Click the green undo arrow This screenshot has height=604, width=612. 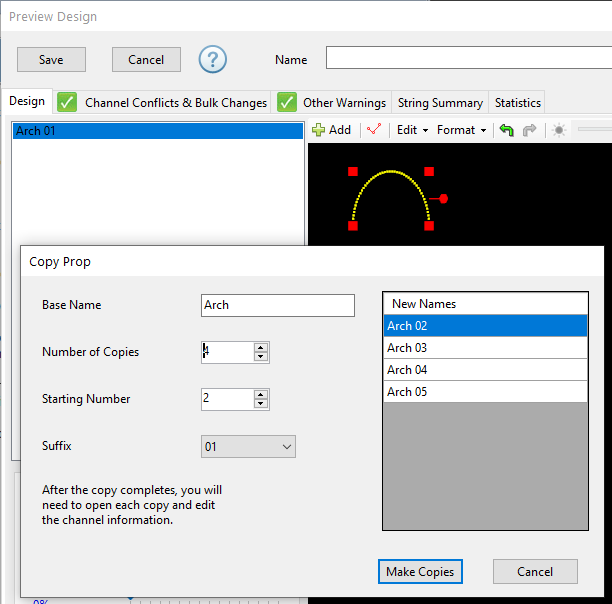pos(507,130)
